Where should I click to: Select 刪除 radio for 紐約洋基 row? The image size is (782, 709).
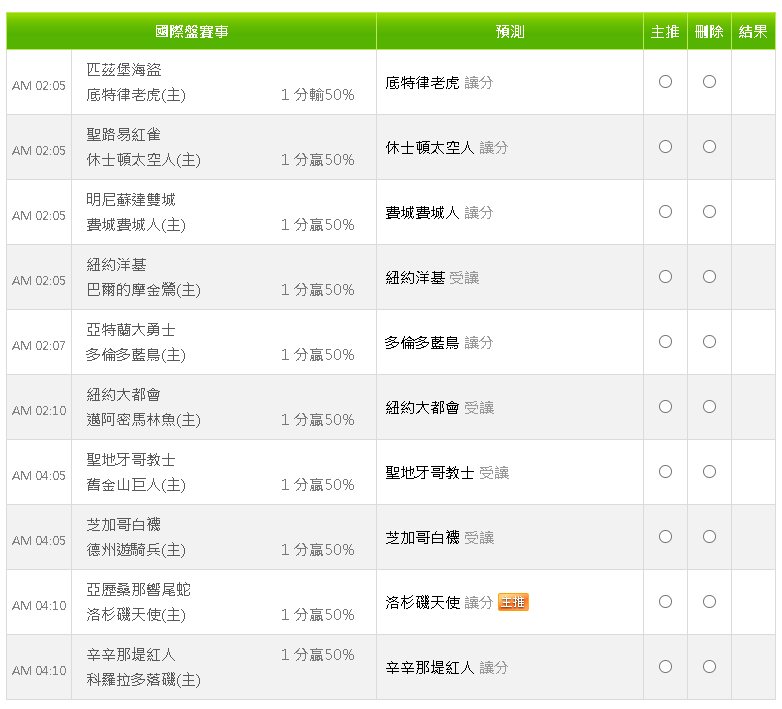[709, 277]
